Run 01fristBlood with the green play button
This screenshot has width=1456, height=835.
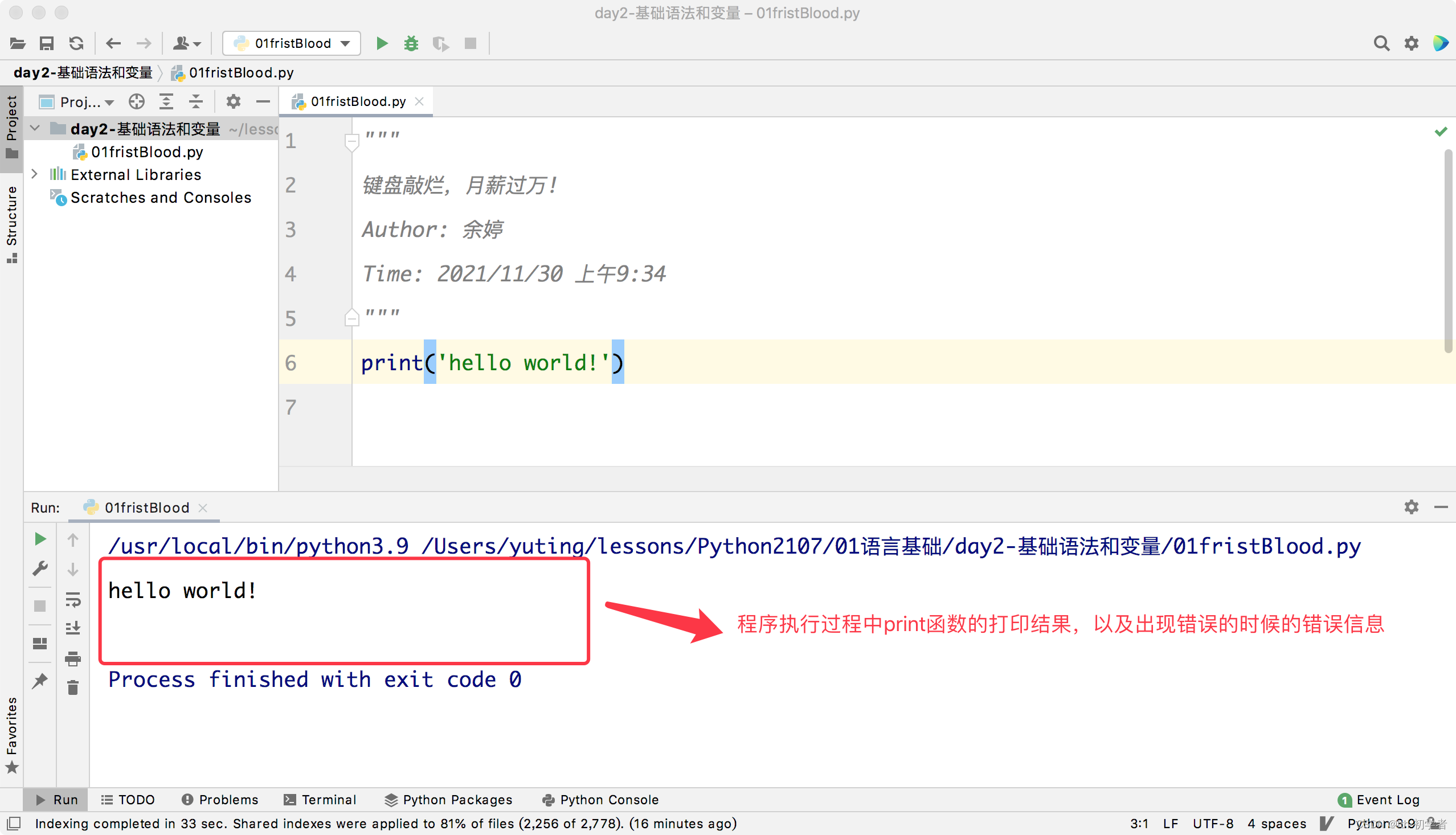(x=382, y=44)
